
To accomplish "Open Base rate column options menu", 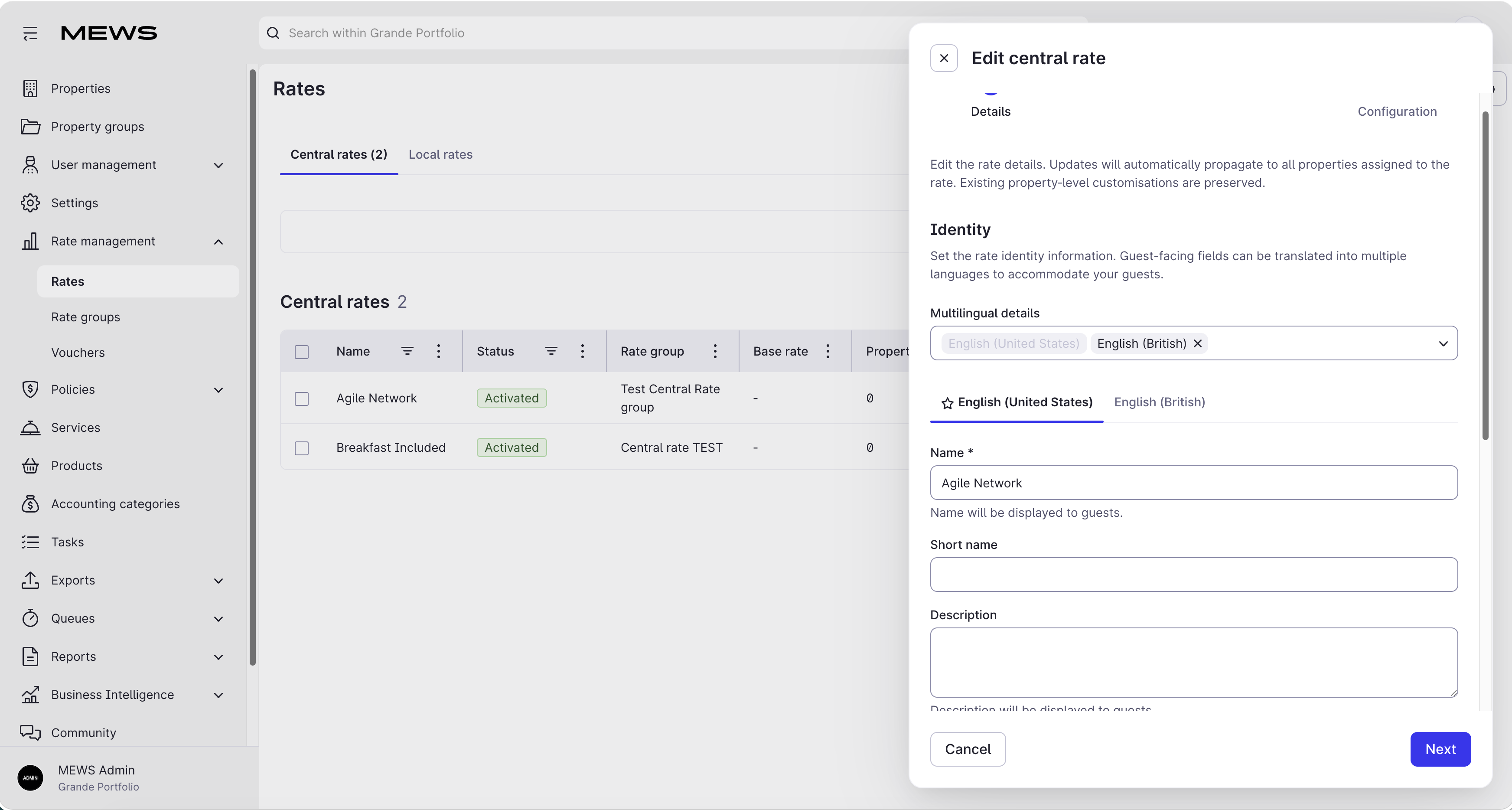I will 828,351.
